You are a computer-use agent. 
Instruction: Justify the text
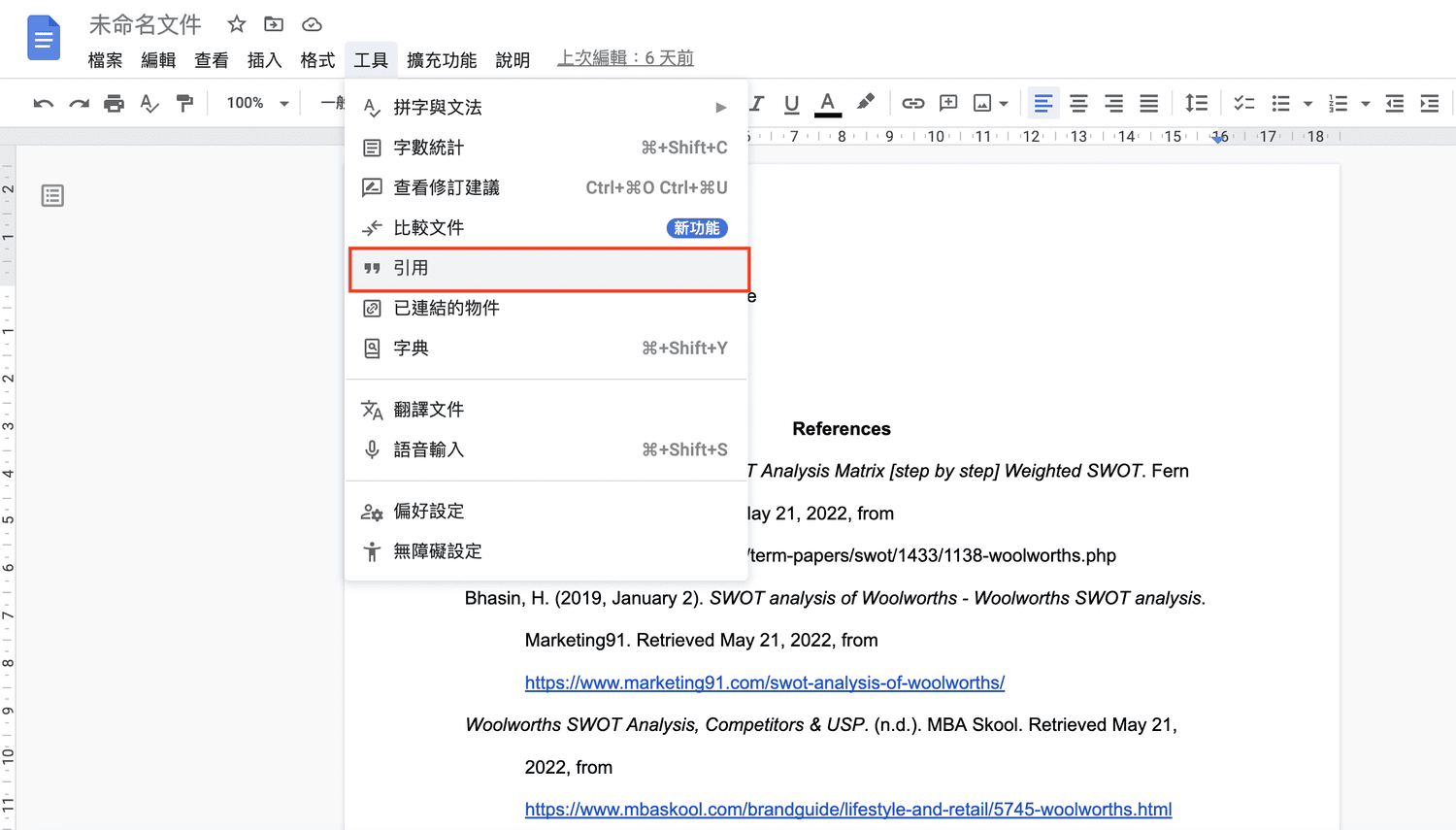[1149, 103]
